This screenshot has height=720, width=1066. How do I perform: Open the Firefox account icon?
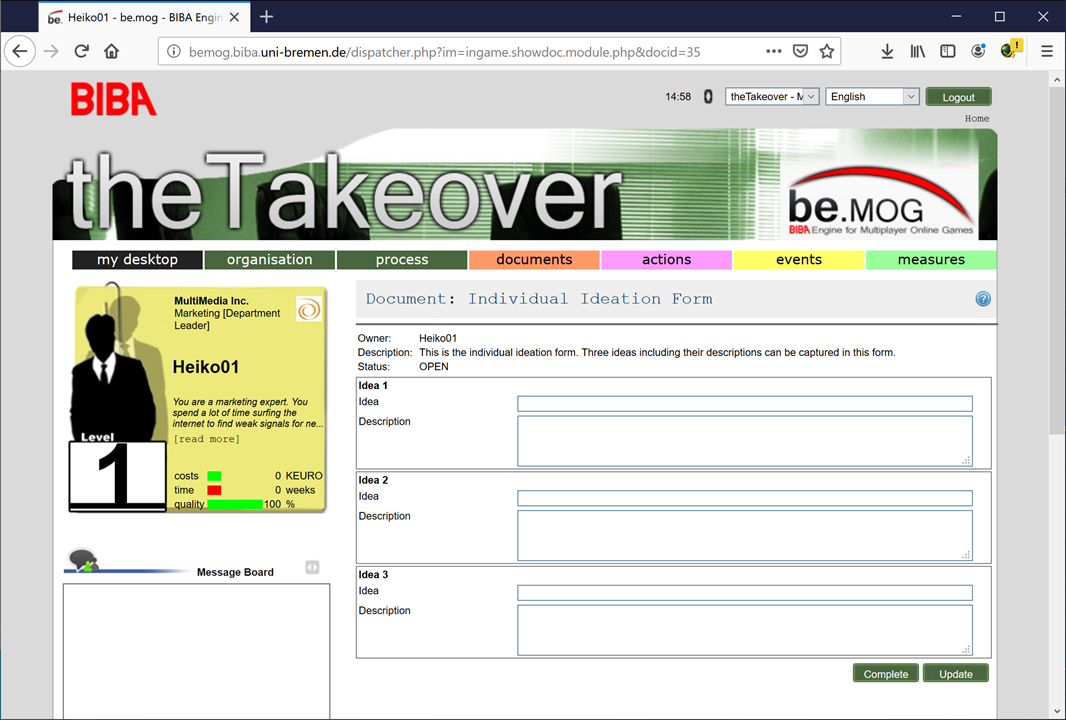pos(978,52)
